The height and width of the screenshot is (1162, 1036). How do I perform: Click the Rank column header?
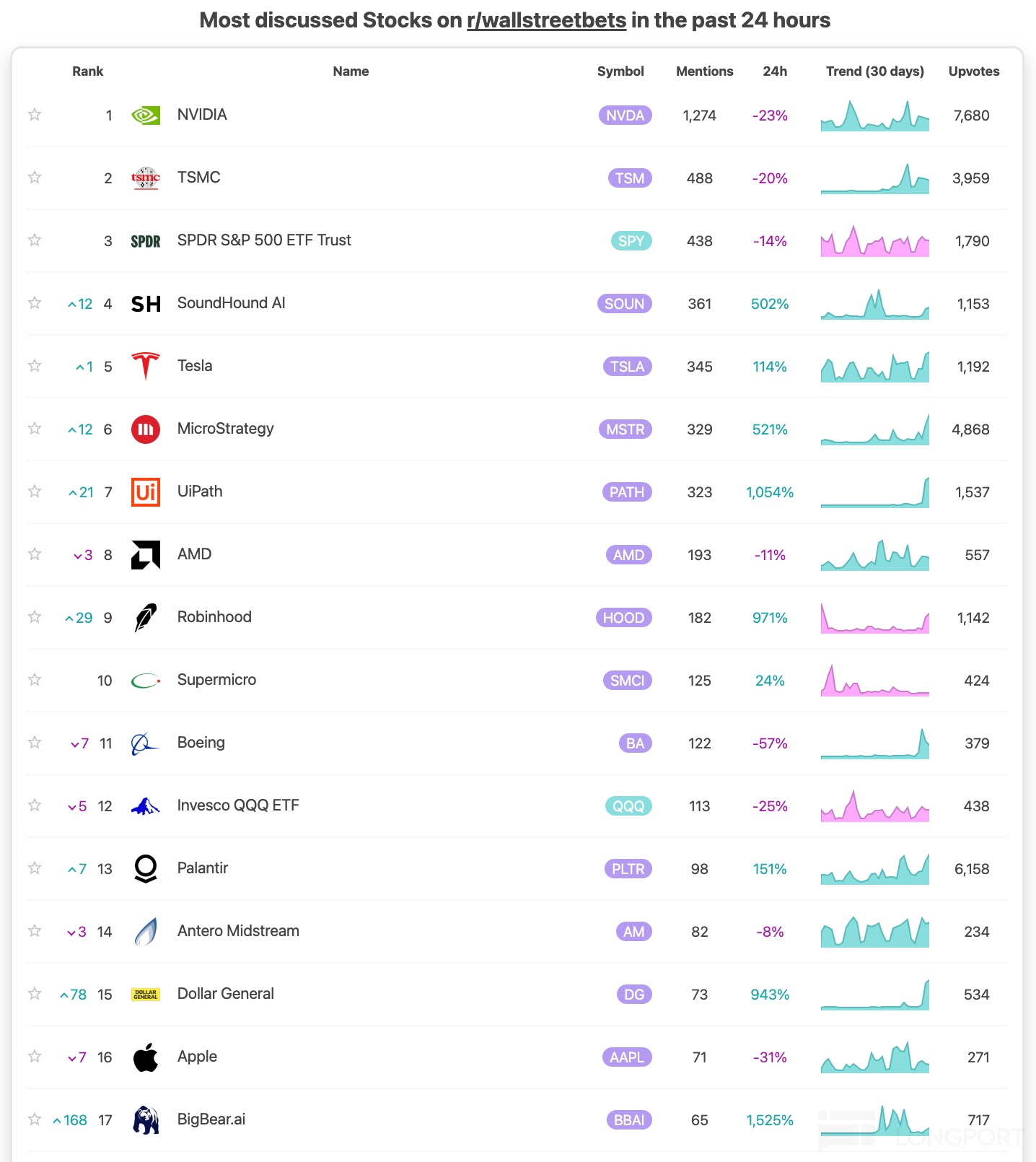pos(87,71)
